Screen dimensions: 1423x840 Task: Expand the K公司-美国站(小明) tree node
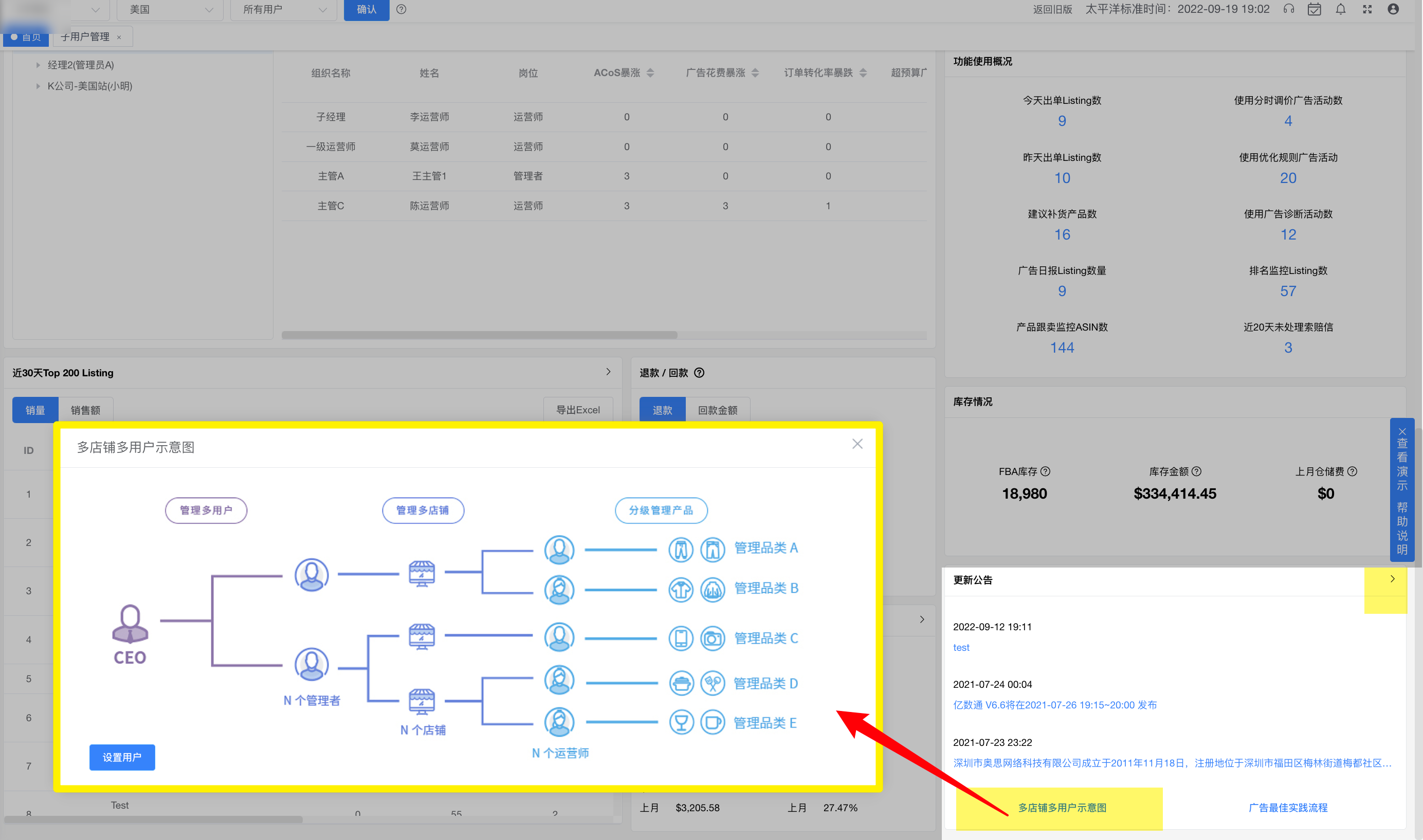[38, 86]
